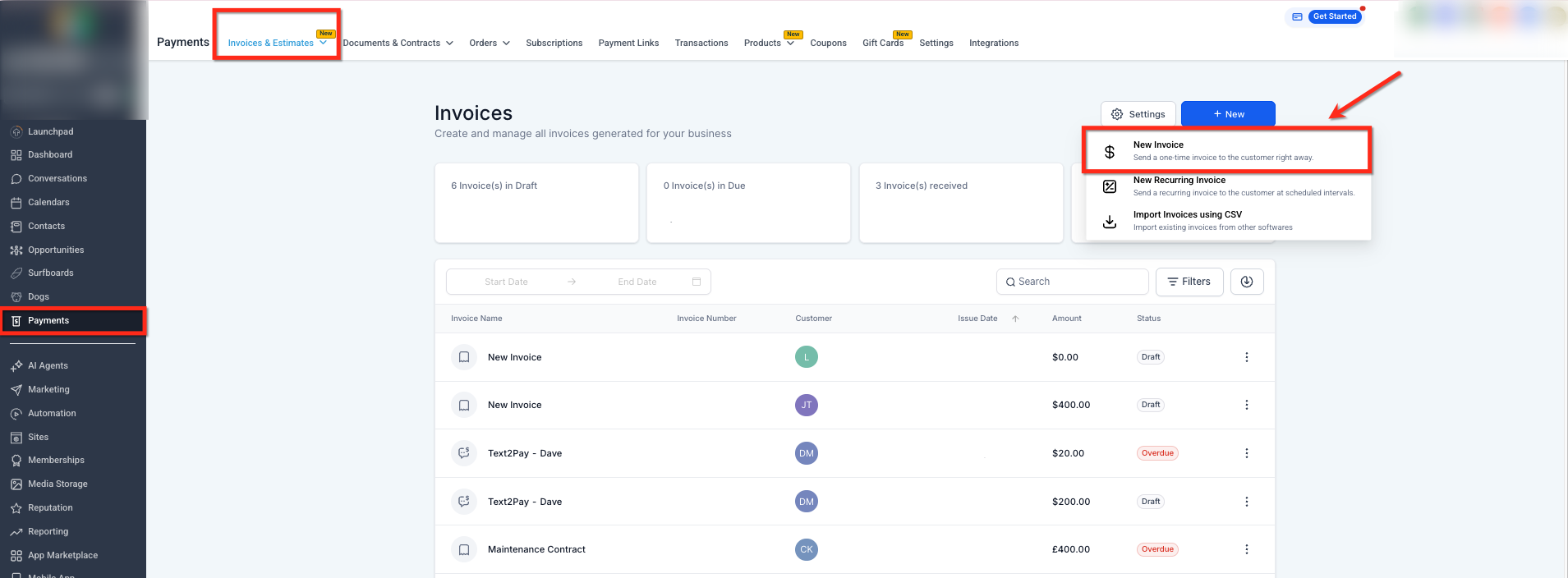This screenshot has height=578, width=1568.
Task: Open actions menu for $20.00 Text2Pay row
Action: tap(1246, 453)
